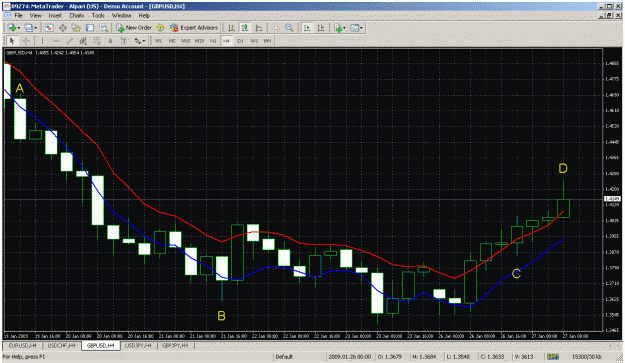Select the text 'A' tool
Viewport: 625px width, 363px height.
(x=110, y=41)
